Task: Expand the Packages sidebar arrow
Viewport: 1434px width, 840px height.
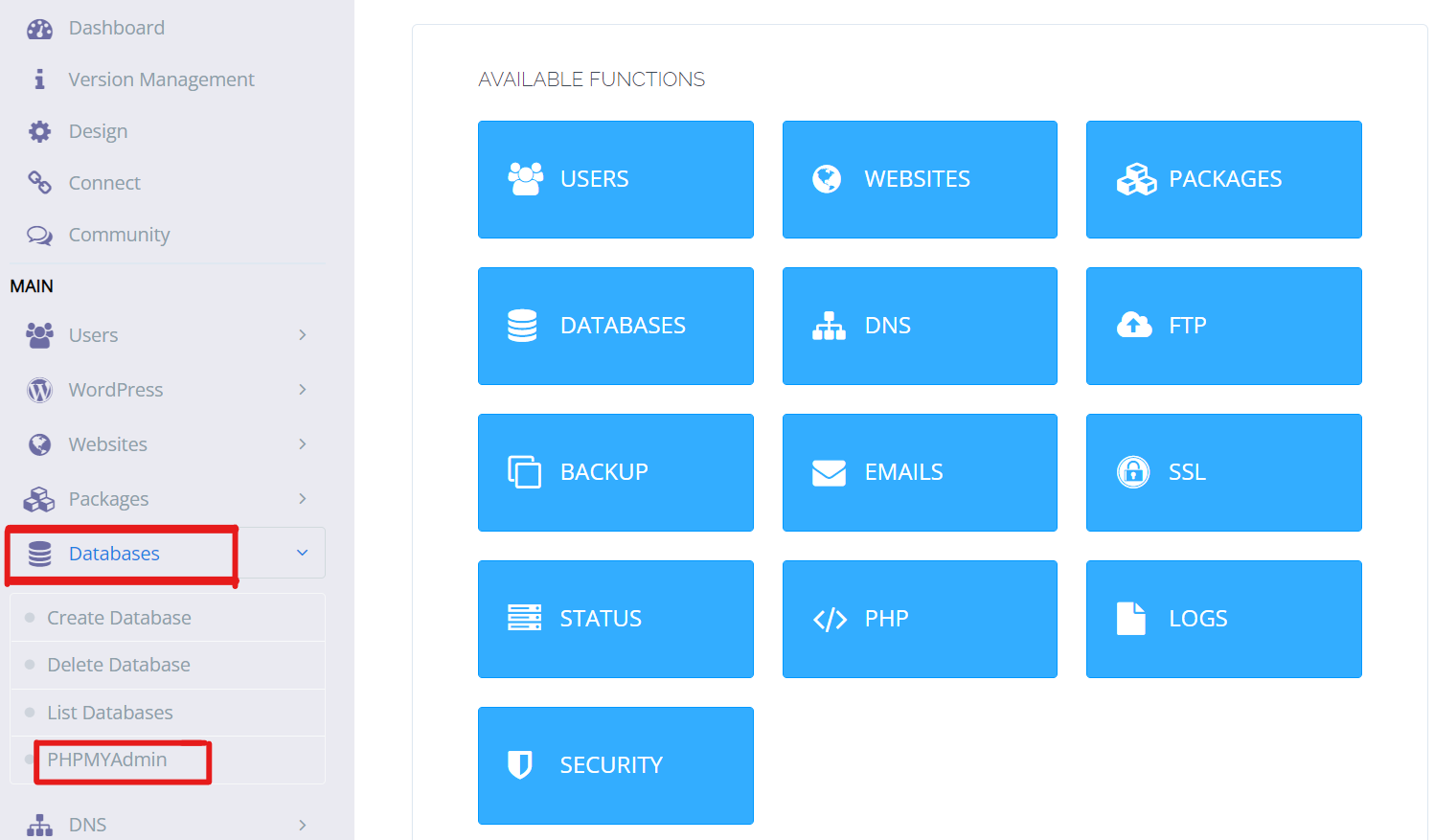Action: coord(303,499)
